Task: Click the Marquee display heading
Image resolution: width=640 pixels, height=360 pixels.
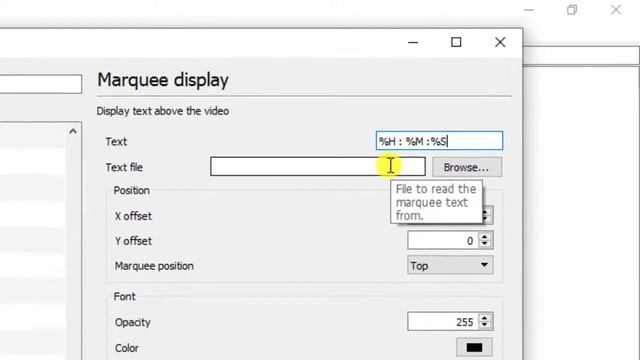Action: point(163,80)
